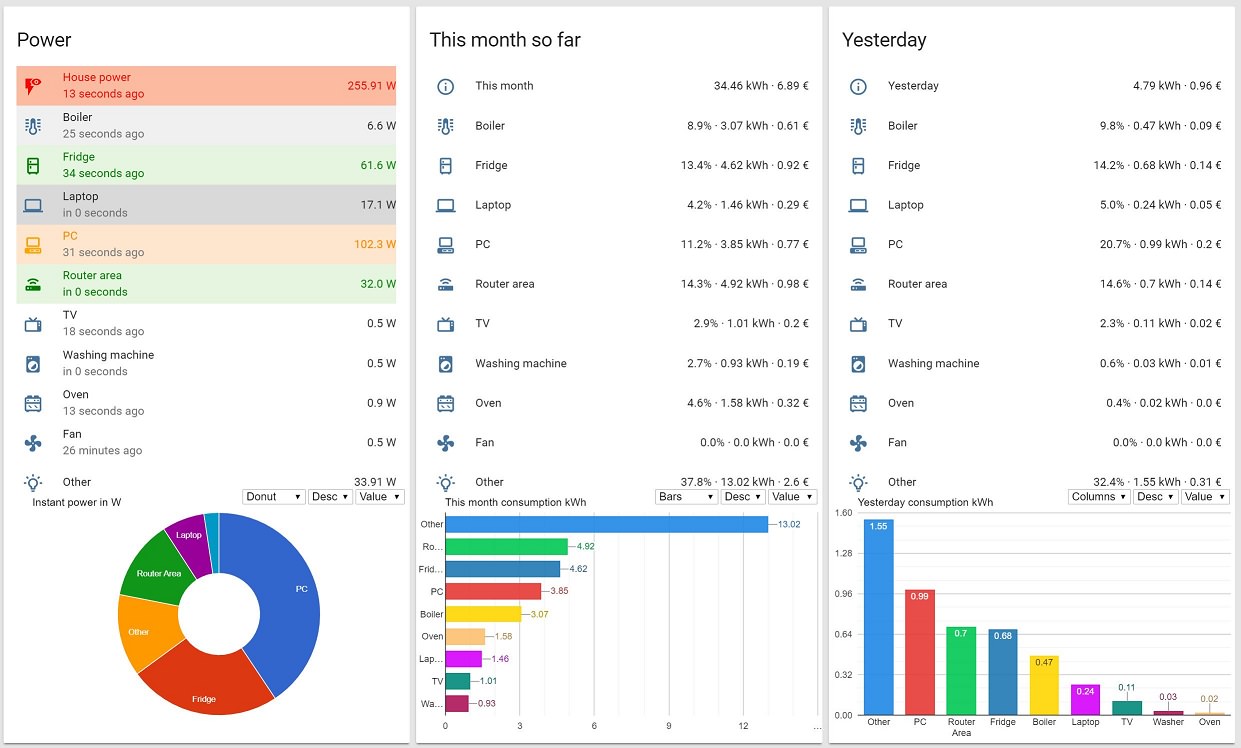Click the info icon next to Yesterday total

858,86
